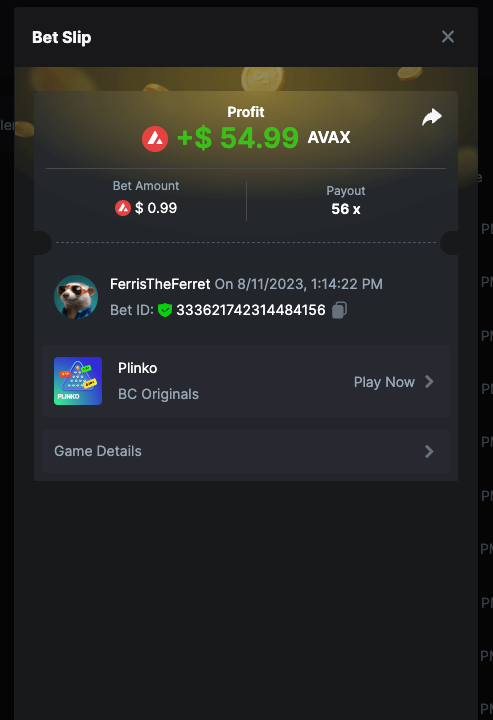Select the Bet ID number 333621742314484156
The image size is (493, 720).
click(251, 310)
